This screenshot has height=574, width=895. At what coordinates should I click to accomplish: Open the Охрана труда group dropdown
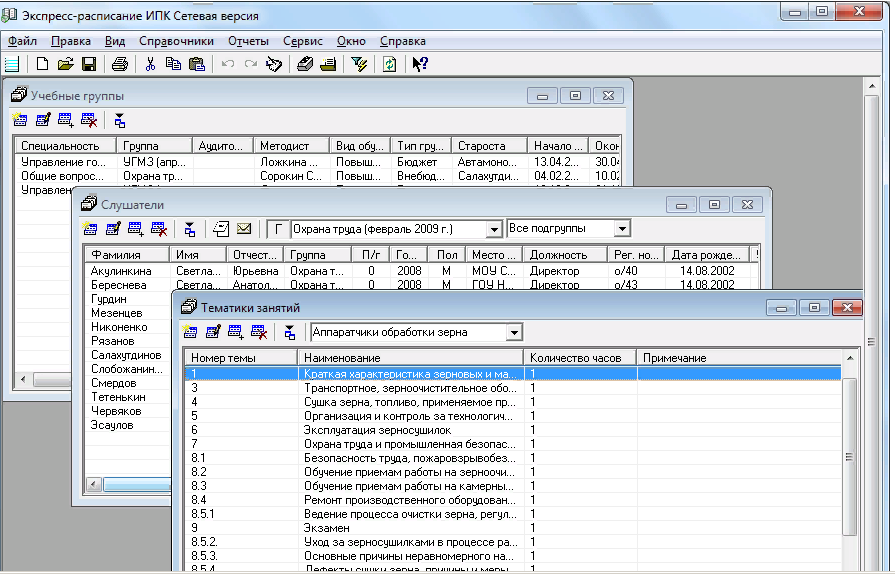pos(493,229)
